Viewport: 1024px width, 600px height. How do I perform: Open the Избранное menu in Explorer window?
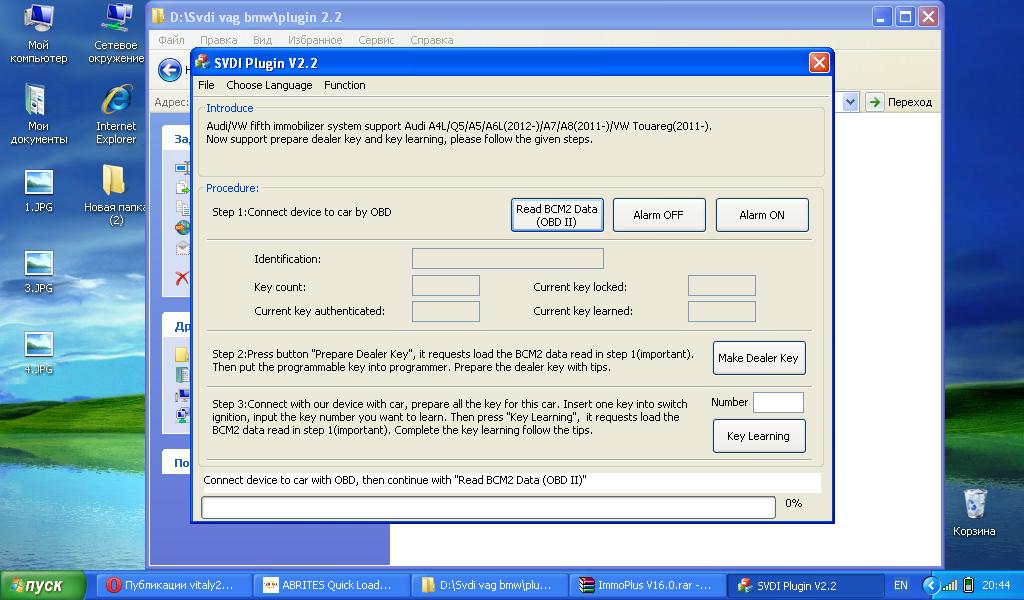(315, 40)
